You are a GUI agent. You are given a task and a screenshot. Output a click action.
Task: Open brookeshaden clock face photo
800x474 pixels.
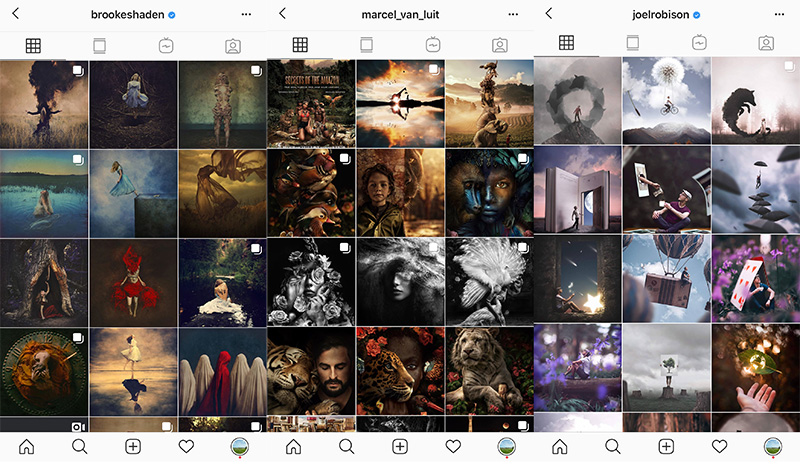[x=44, y=372]
